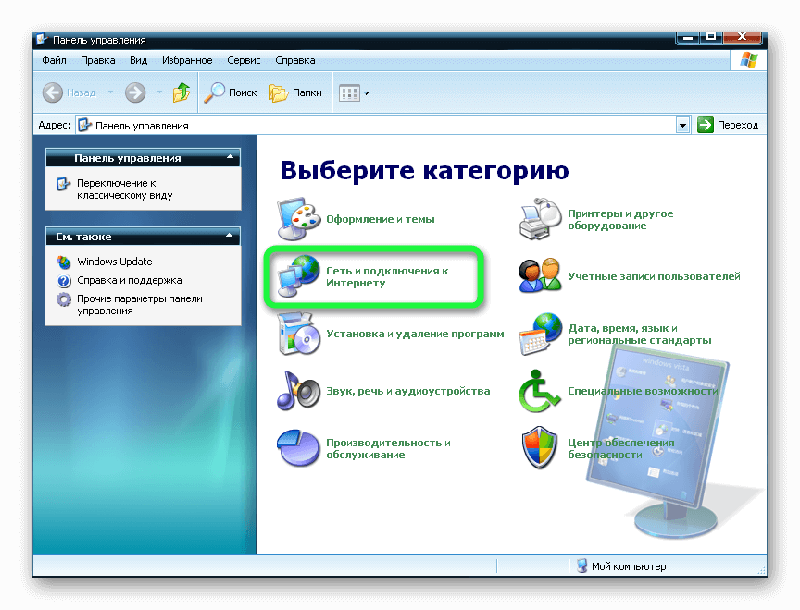Open Центр обеспечения безопасности category
The height and width of the screenshot is (610, 800).
click(621, 448)
